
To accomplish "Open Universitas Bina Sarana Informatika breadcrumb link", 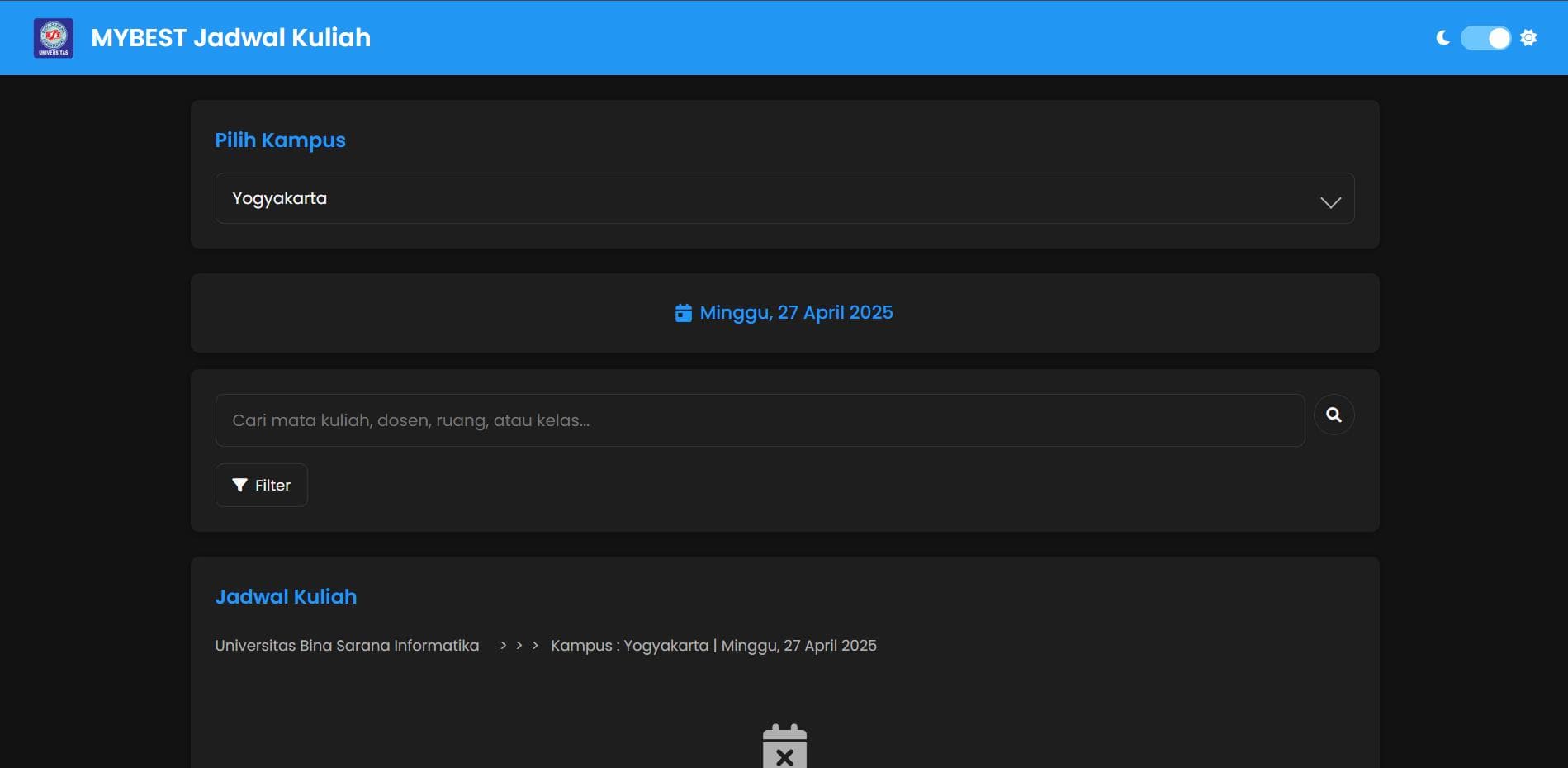I will [347, 646].
